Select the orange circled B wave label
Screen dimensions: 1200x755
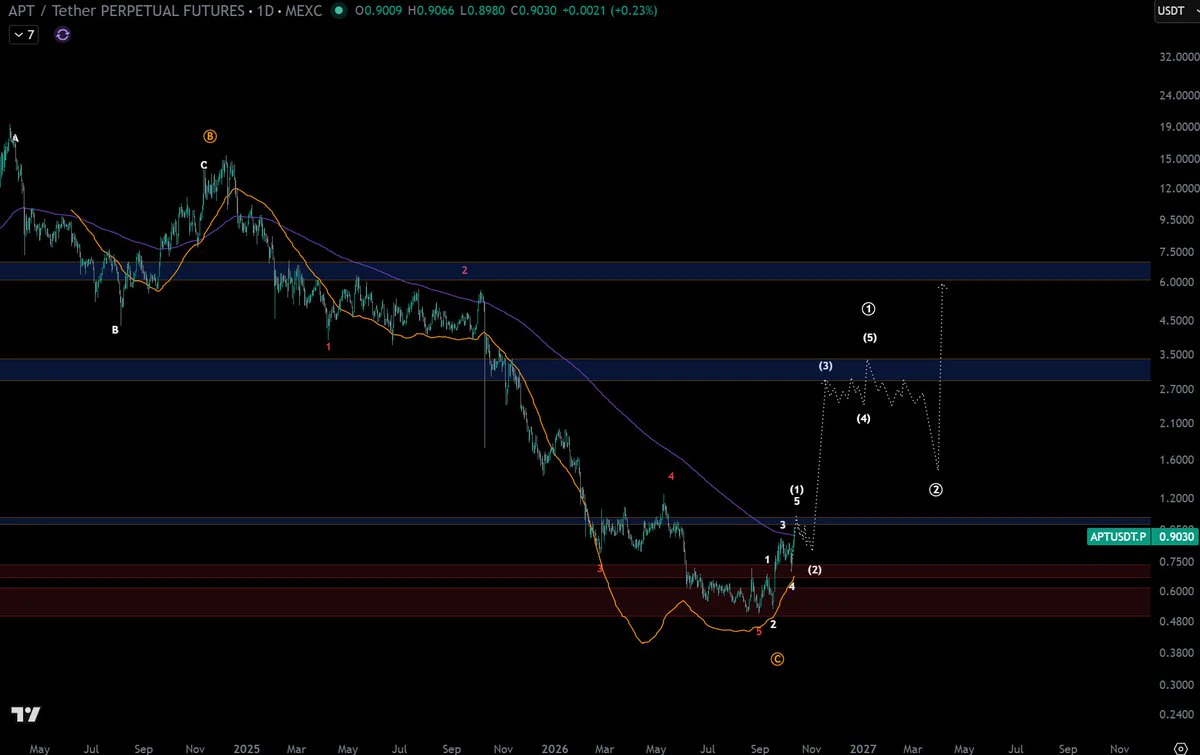[209, 136]
